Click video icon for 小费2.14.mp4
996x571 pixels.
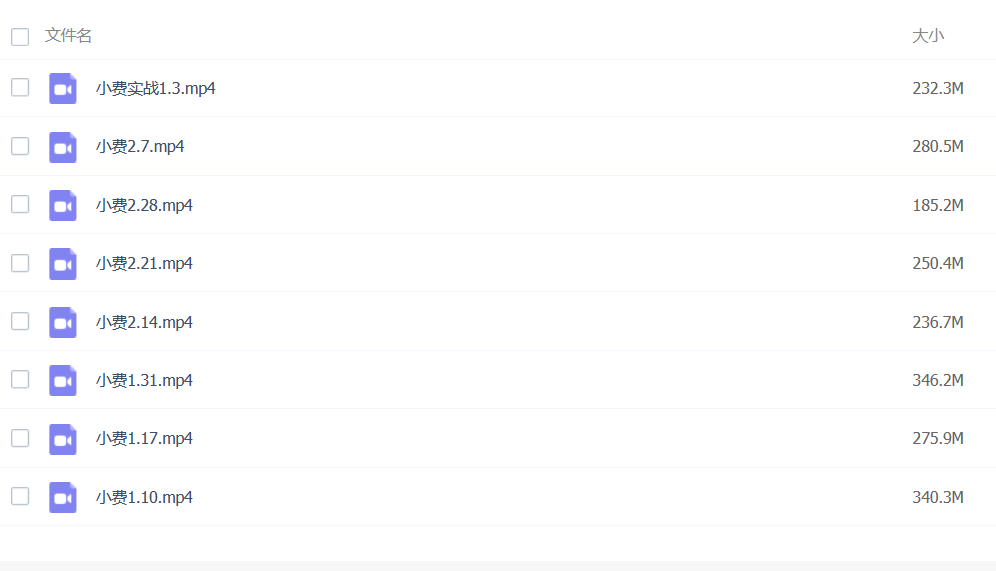coord(63,322)
